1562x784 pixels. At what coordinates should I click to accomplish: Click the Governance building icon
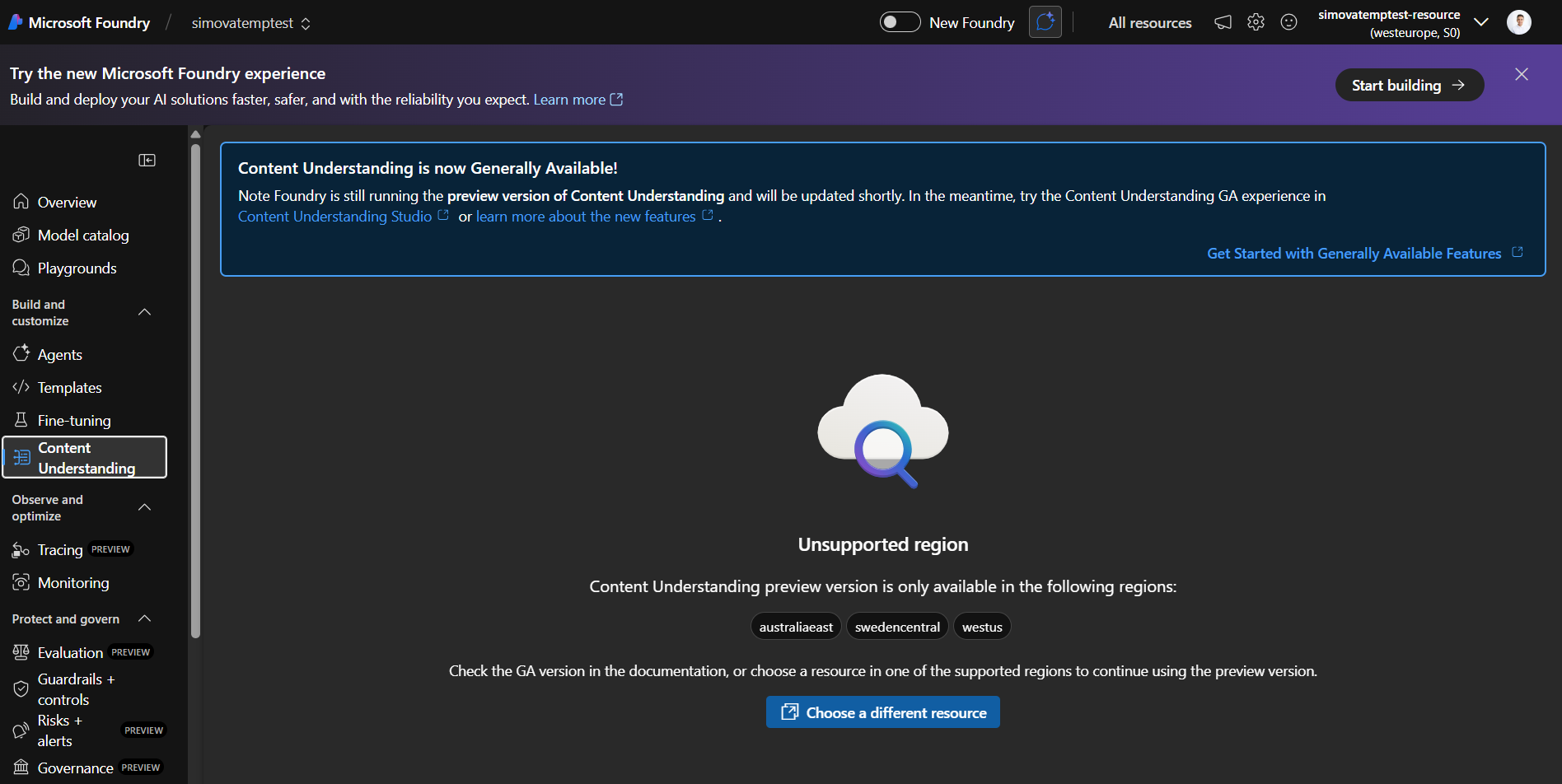[21, 768]
